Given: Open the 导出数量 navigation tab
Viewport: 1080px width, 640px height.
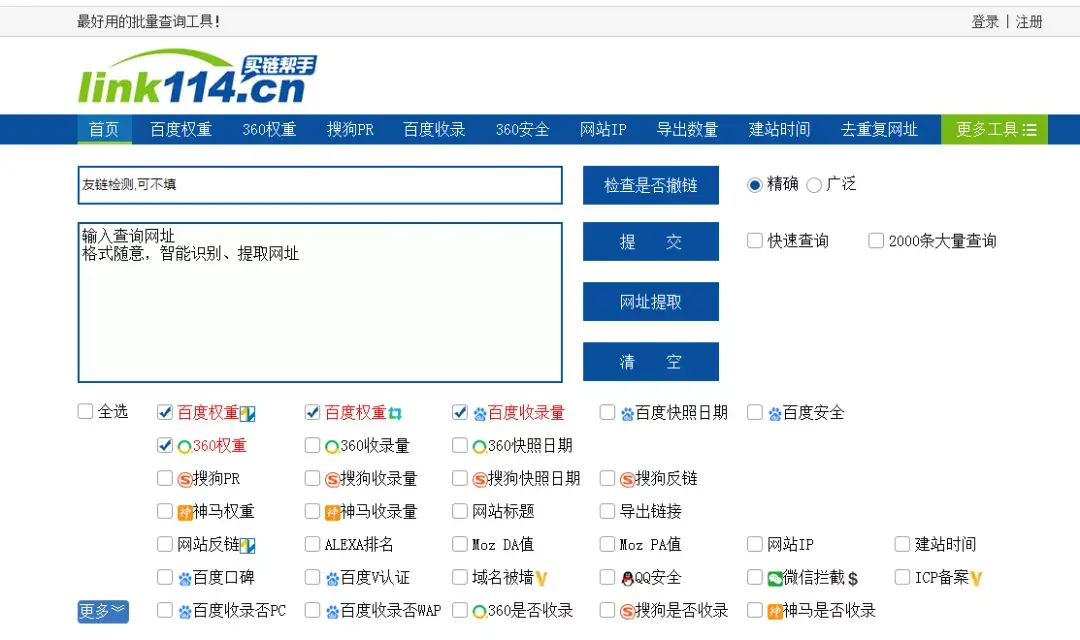Looking at the screenshot, I should (687, 130).
